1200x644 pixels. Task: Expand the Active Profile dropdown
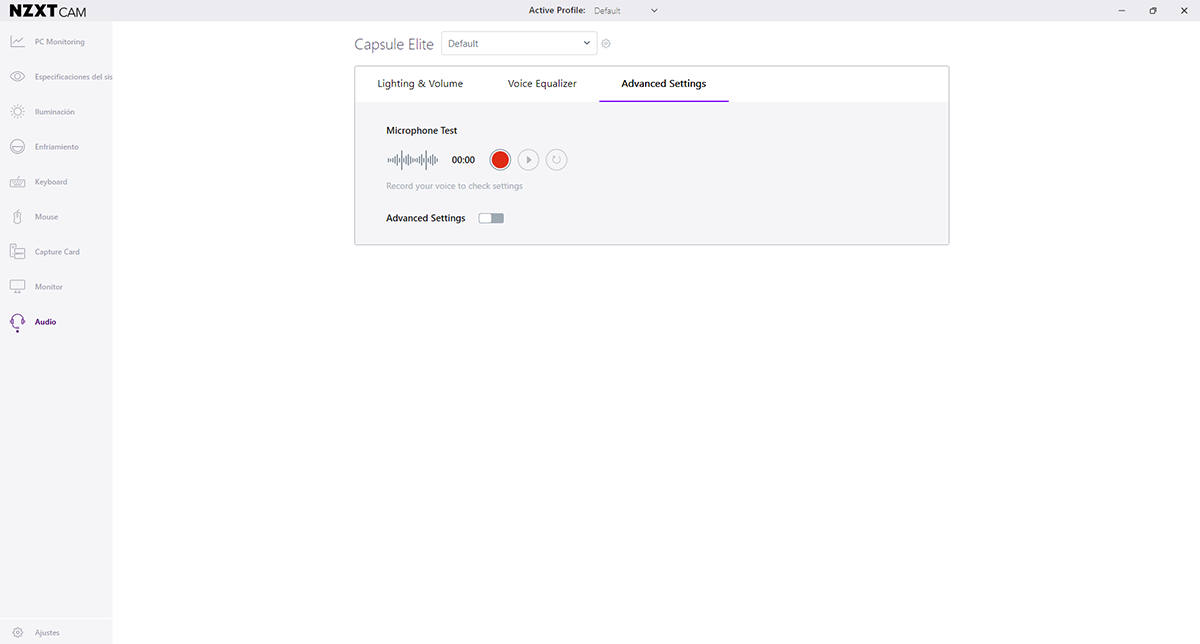[x=626, y=11]
